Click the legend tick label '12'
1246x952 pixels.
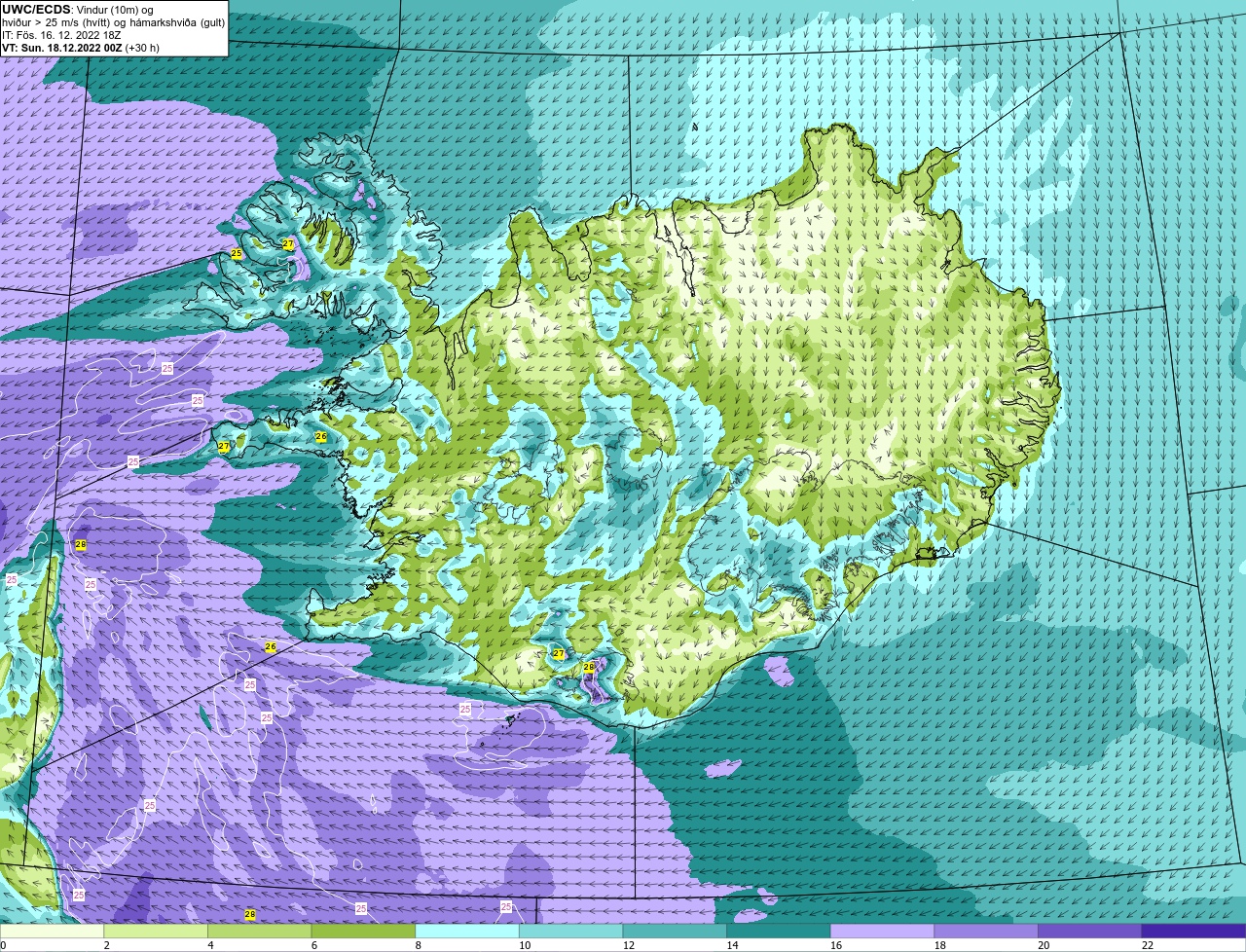pos(628,945)
